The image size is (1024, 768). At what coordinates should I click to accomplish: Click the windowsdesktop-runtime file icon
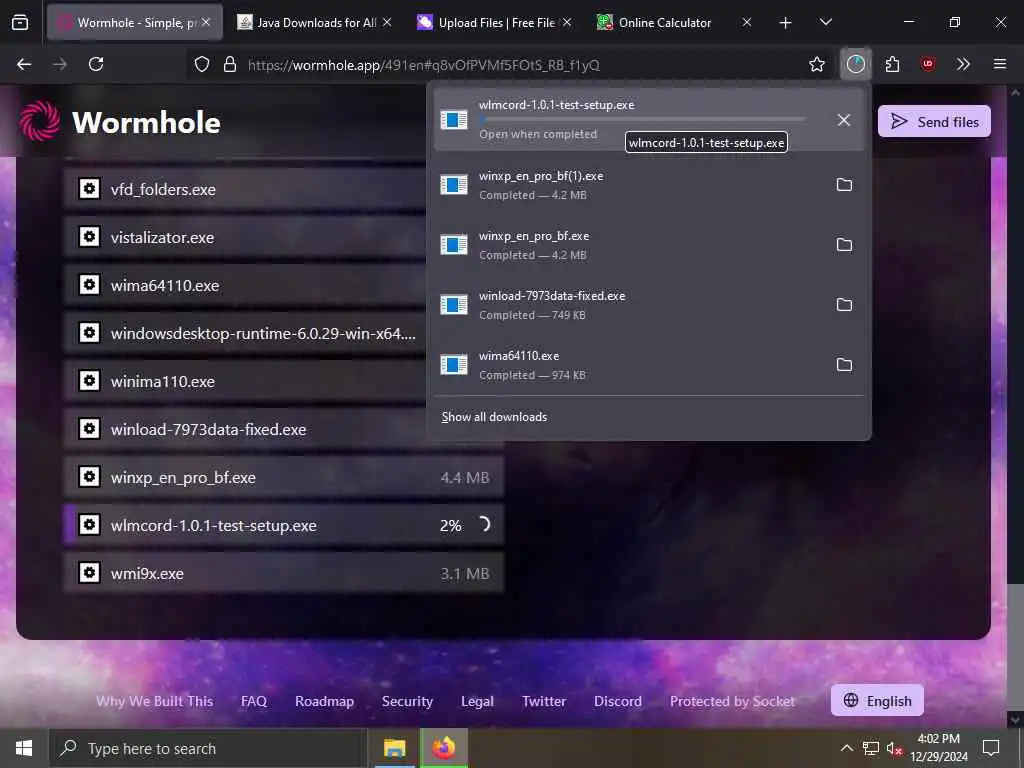(89, 332)
